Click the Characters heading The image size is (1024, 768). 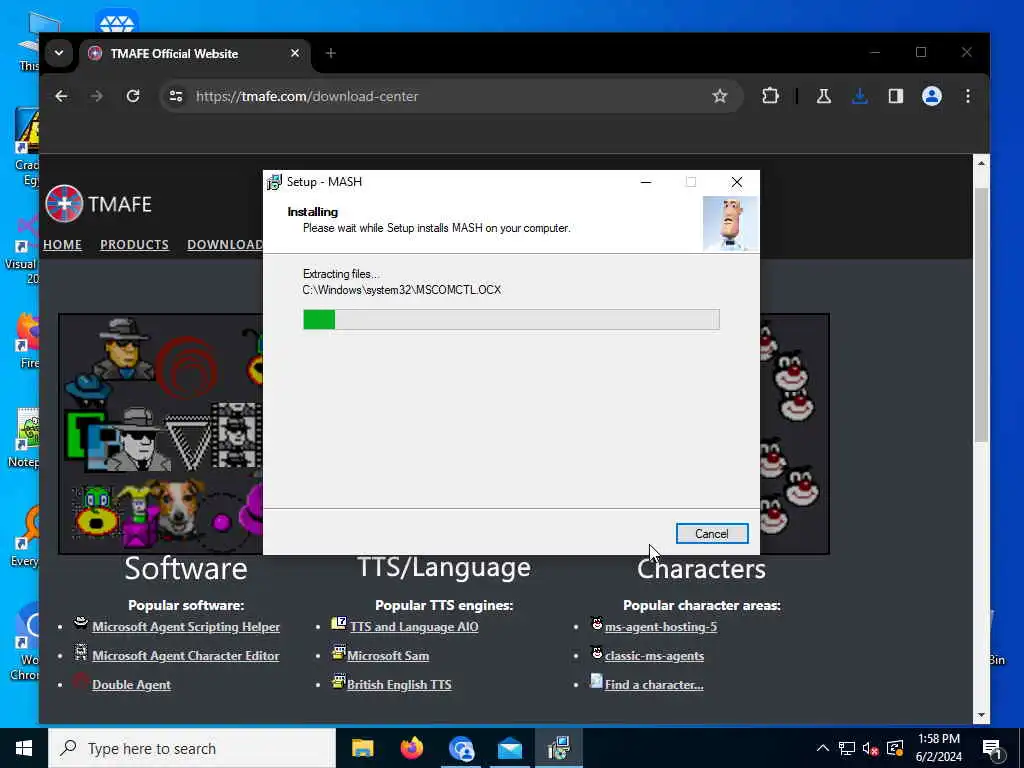point(701,569)
